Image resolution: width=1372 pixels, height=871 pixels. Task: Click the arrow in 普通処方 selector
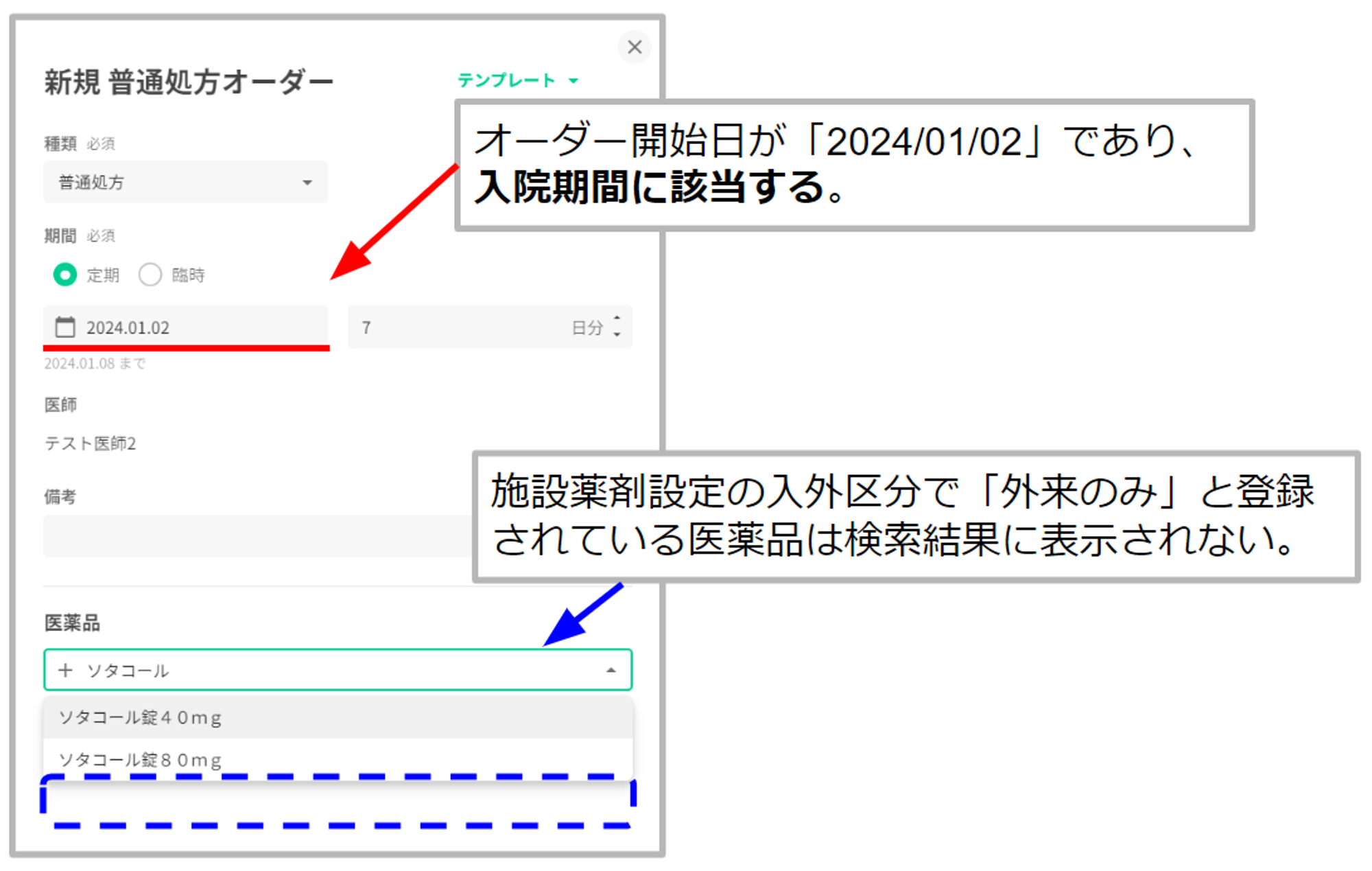(x=307, y=183)
